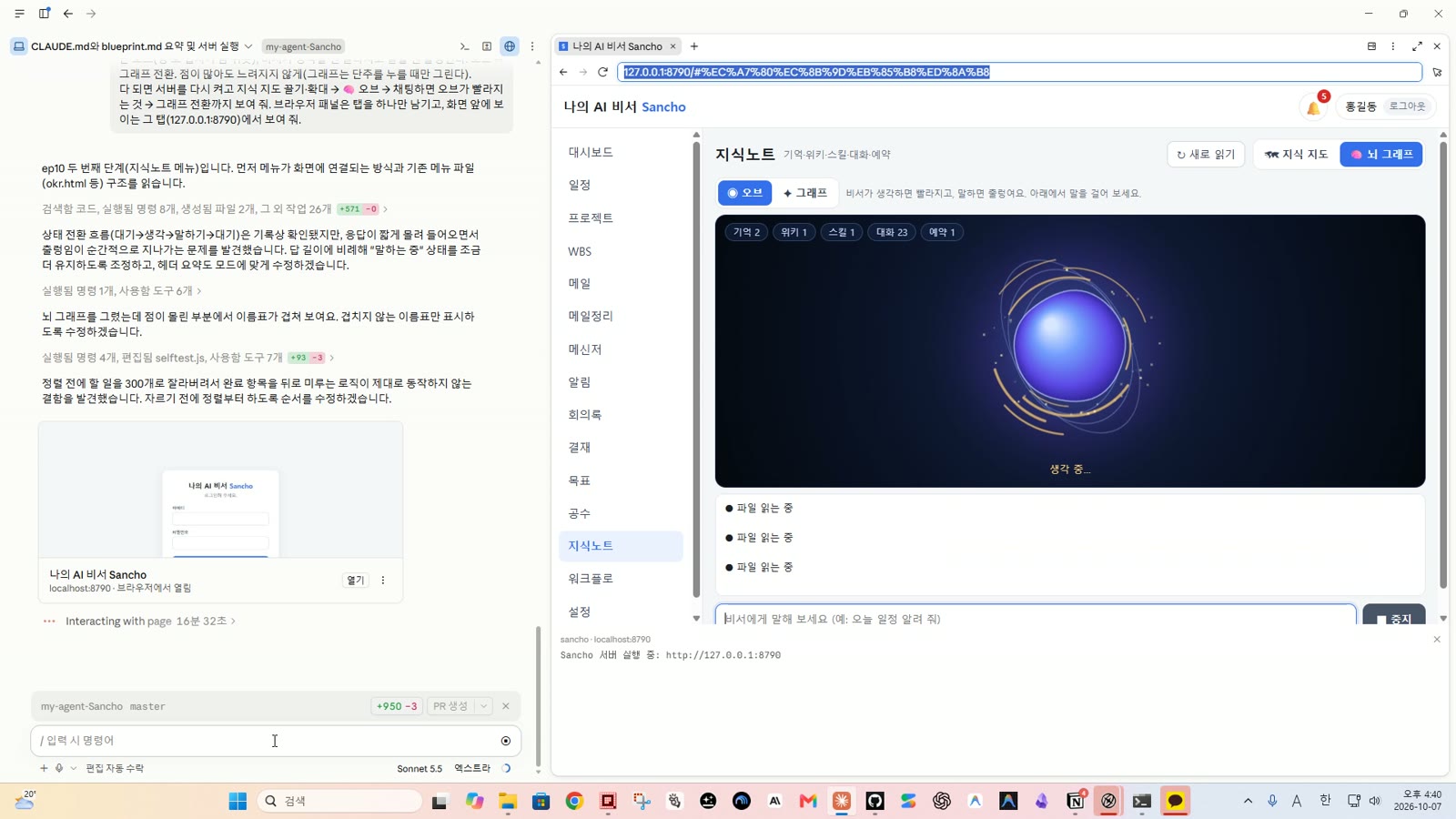Click the browser address bar URL field
1456x819 pixels.
(1019, 72)
